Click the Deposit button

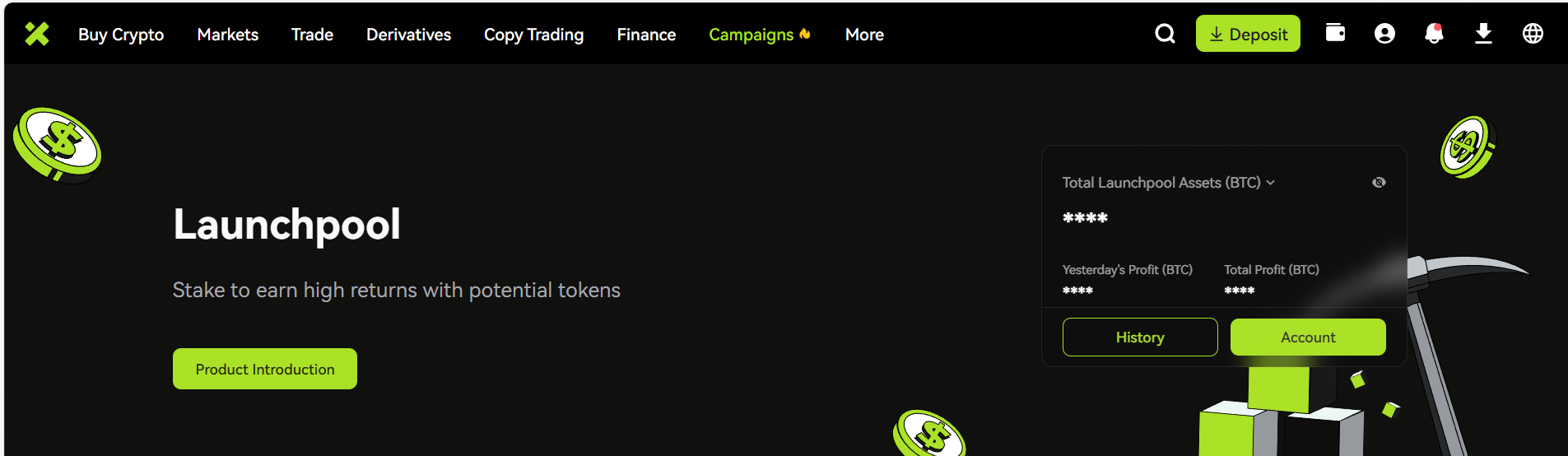click(x=1248, y=34)
